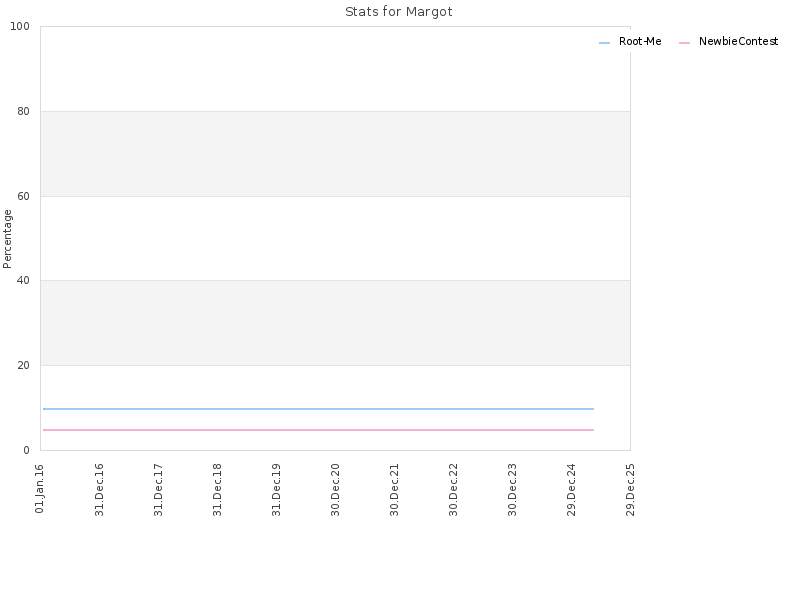The height and width of the screenshot is (600, 800).
Task: Click the pink NewbieContest data line
Action: coord(318,430)
